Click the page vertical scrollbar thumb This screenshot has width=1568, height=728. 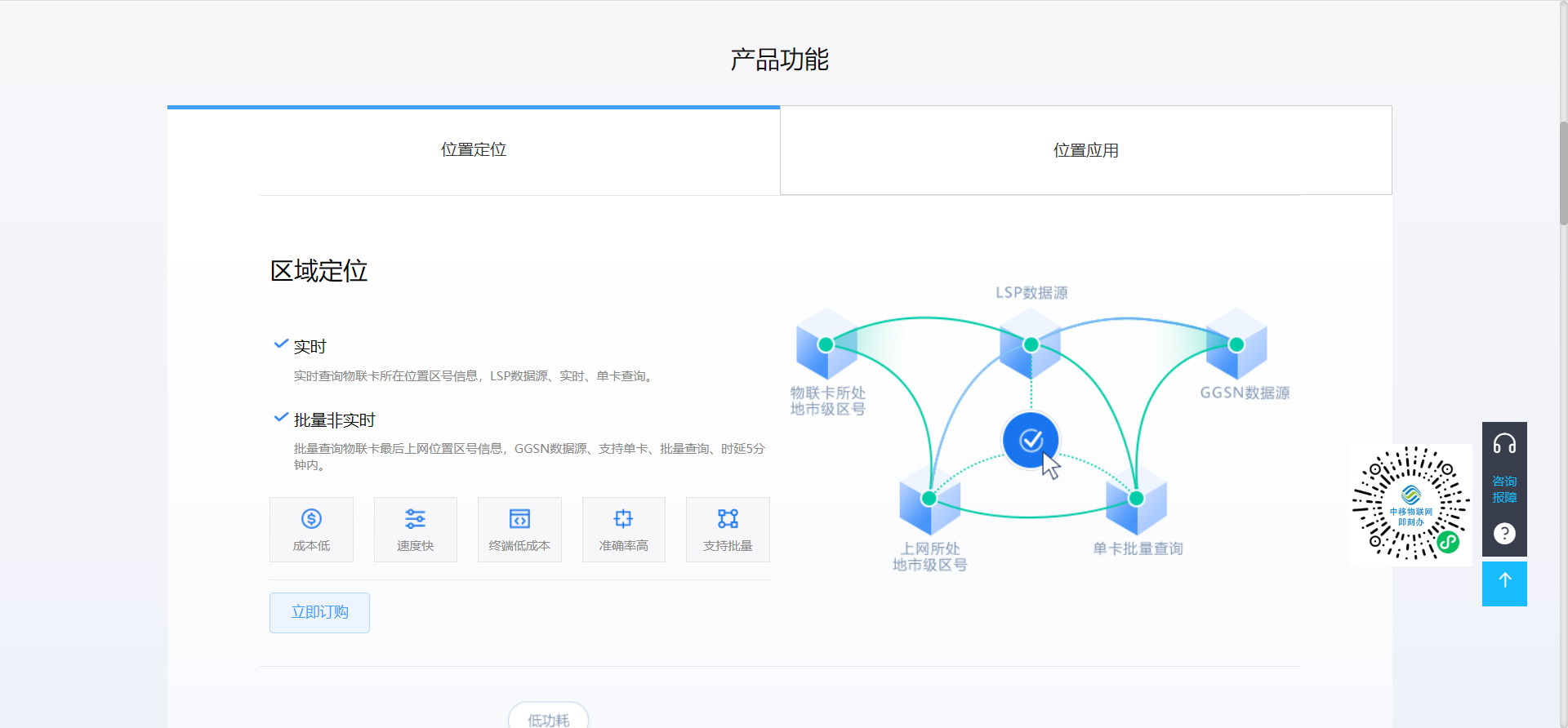[x=1563, y=173]
